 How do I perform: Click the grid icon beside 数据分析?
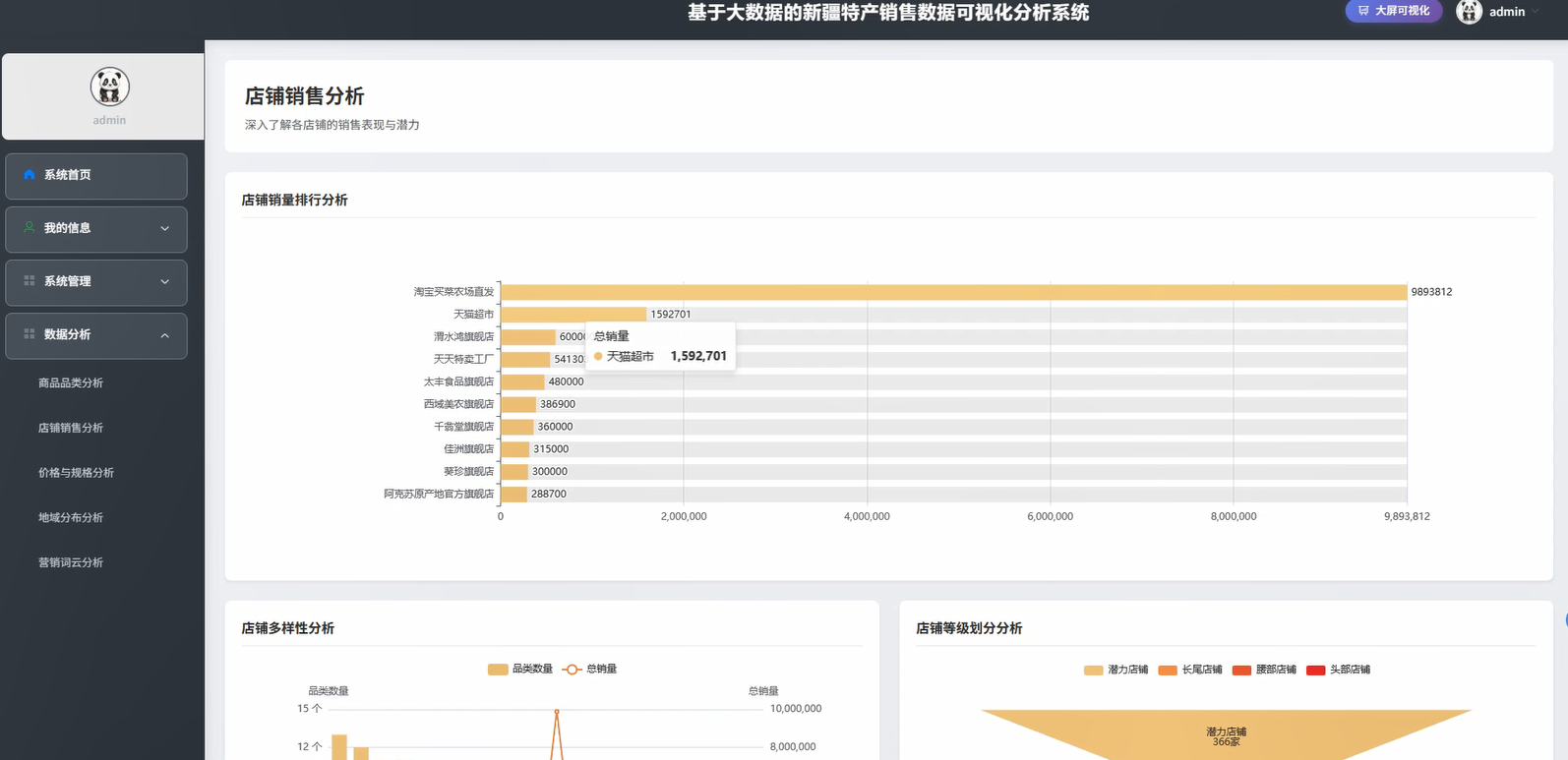click(x=30, y=334)
